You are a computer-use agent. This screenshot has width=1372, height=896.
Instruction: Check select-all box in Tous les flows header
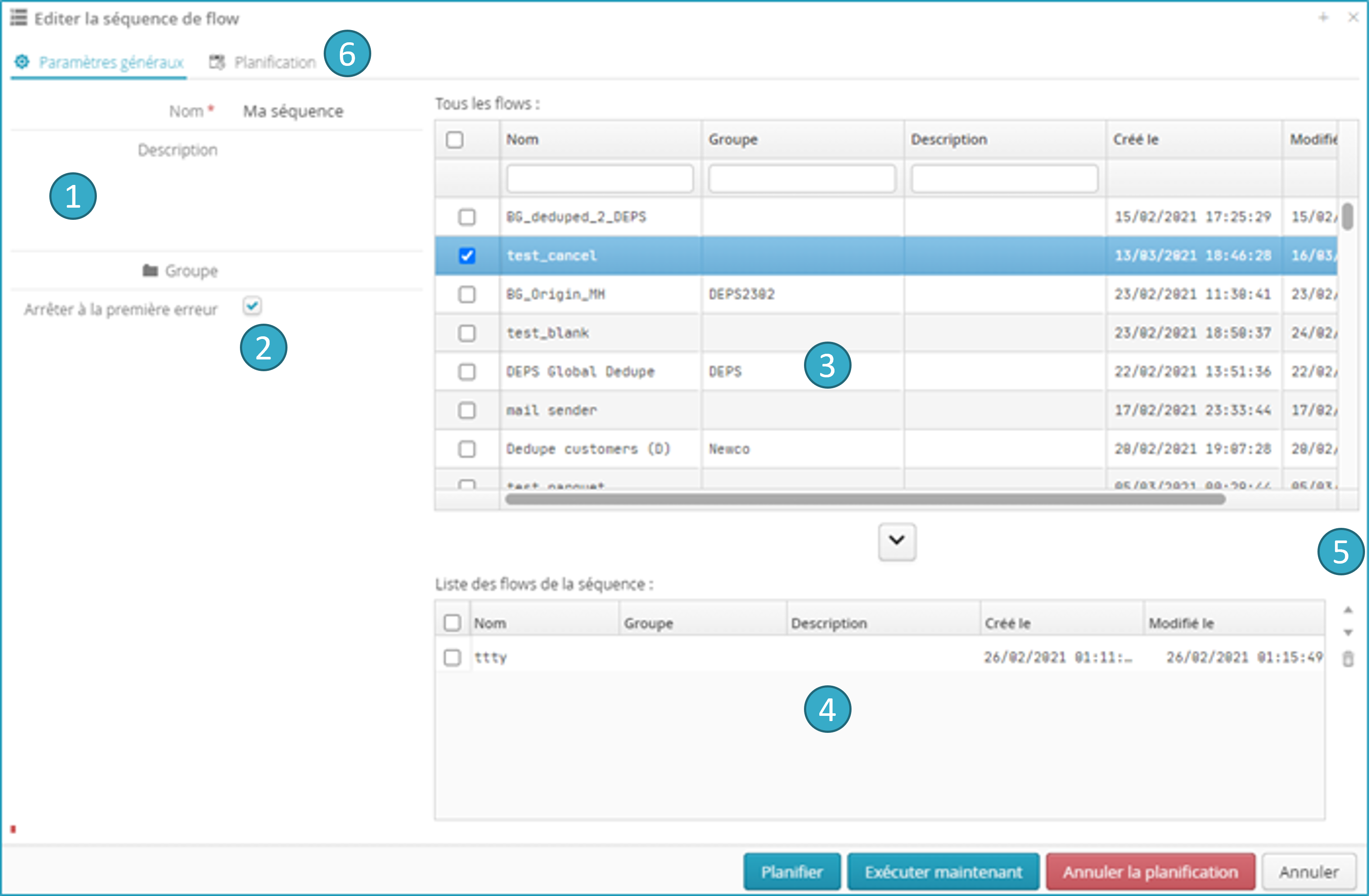point(454,140)
